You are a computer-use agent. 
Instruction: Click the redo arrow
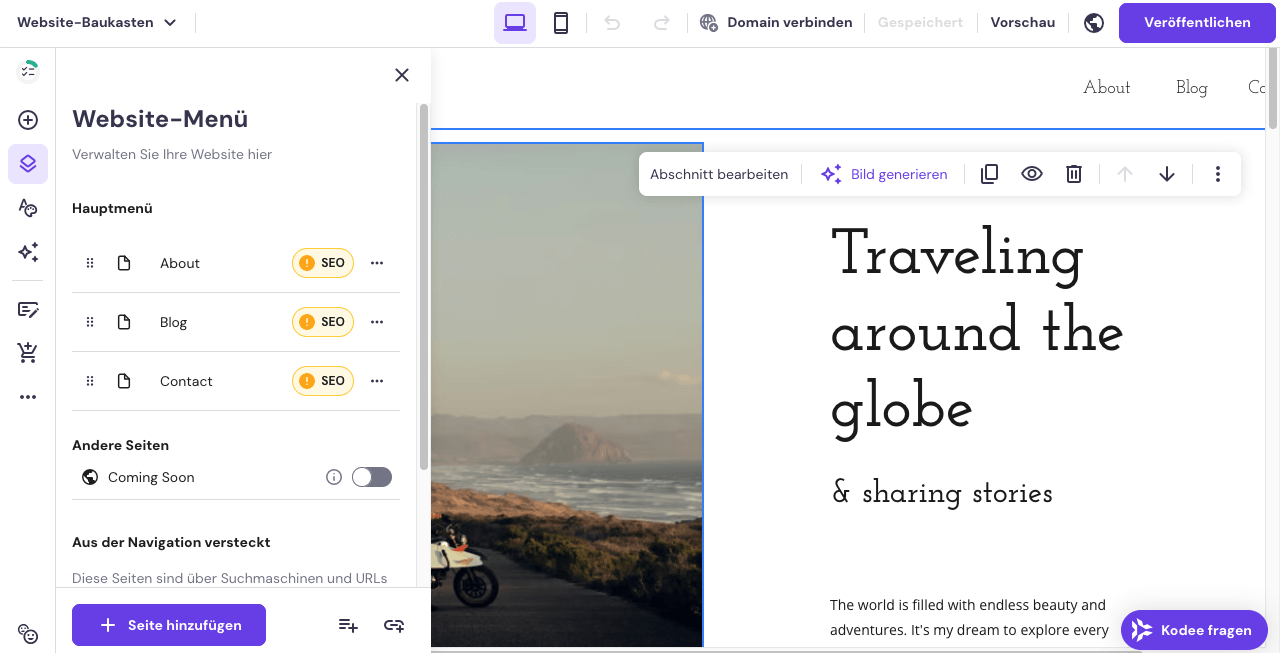pos(661,23)
